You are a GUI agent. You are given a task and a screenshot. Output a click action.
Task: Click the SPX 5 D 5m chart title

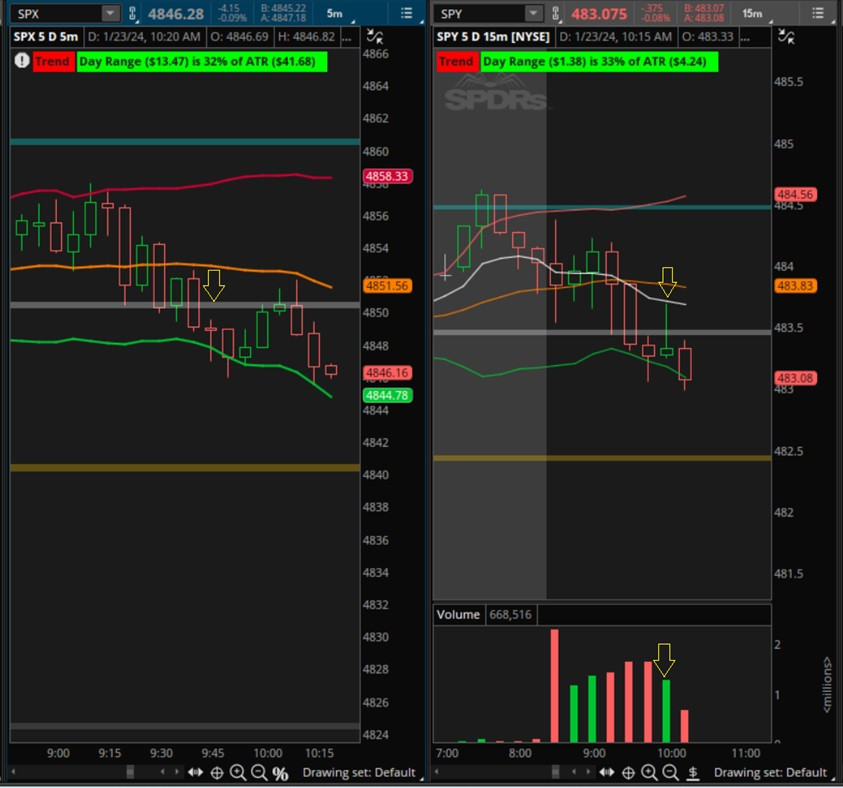(x=46, y=37)
